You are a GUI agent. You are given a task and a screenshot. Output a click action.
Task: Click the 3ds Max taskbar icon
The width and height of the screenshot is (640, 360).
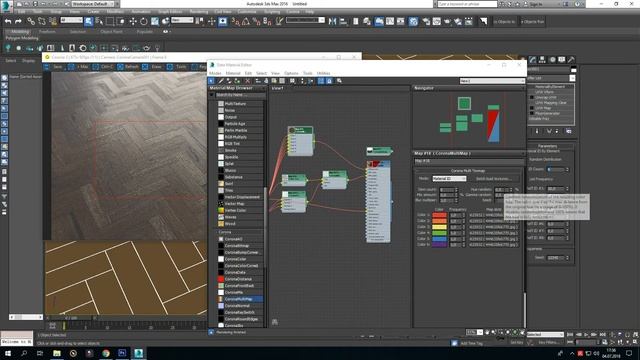138,353
